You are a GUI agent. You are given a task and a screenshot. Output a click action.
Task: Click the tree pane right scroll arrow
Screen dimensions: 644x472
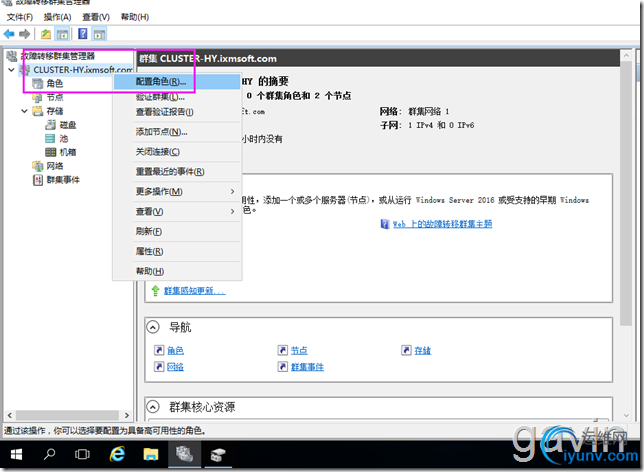pos(126,415)
